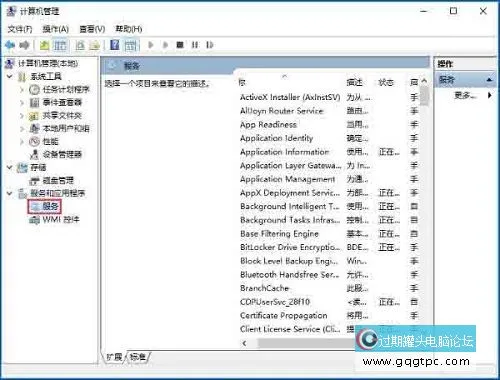
Task: Select AllJoyn Router Service row
Action: [282, 111]
